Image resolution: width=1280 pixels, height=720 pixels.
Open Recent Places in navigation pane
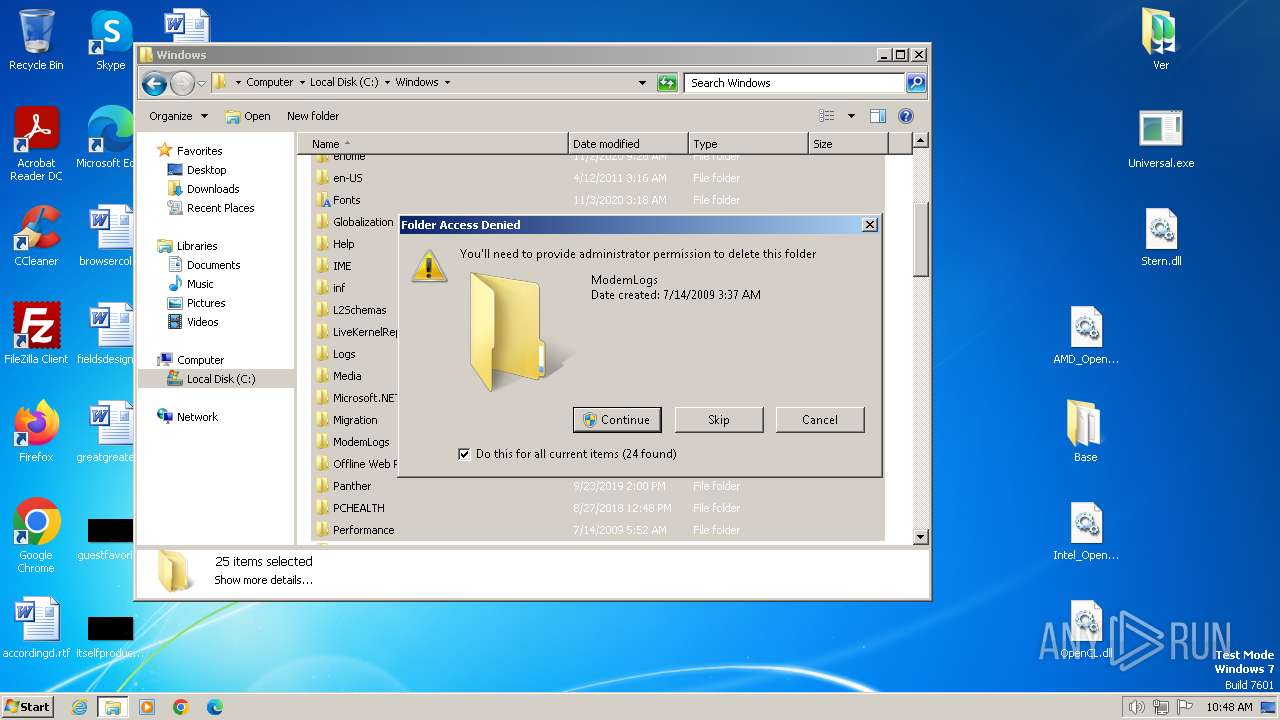(220, 208)
